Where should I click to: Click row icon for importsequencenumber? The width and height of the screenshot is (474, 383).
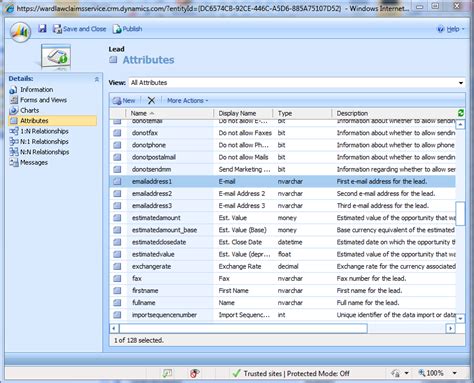pos(117,315)
